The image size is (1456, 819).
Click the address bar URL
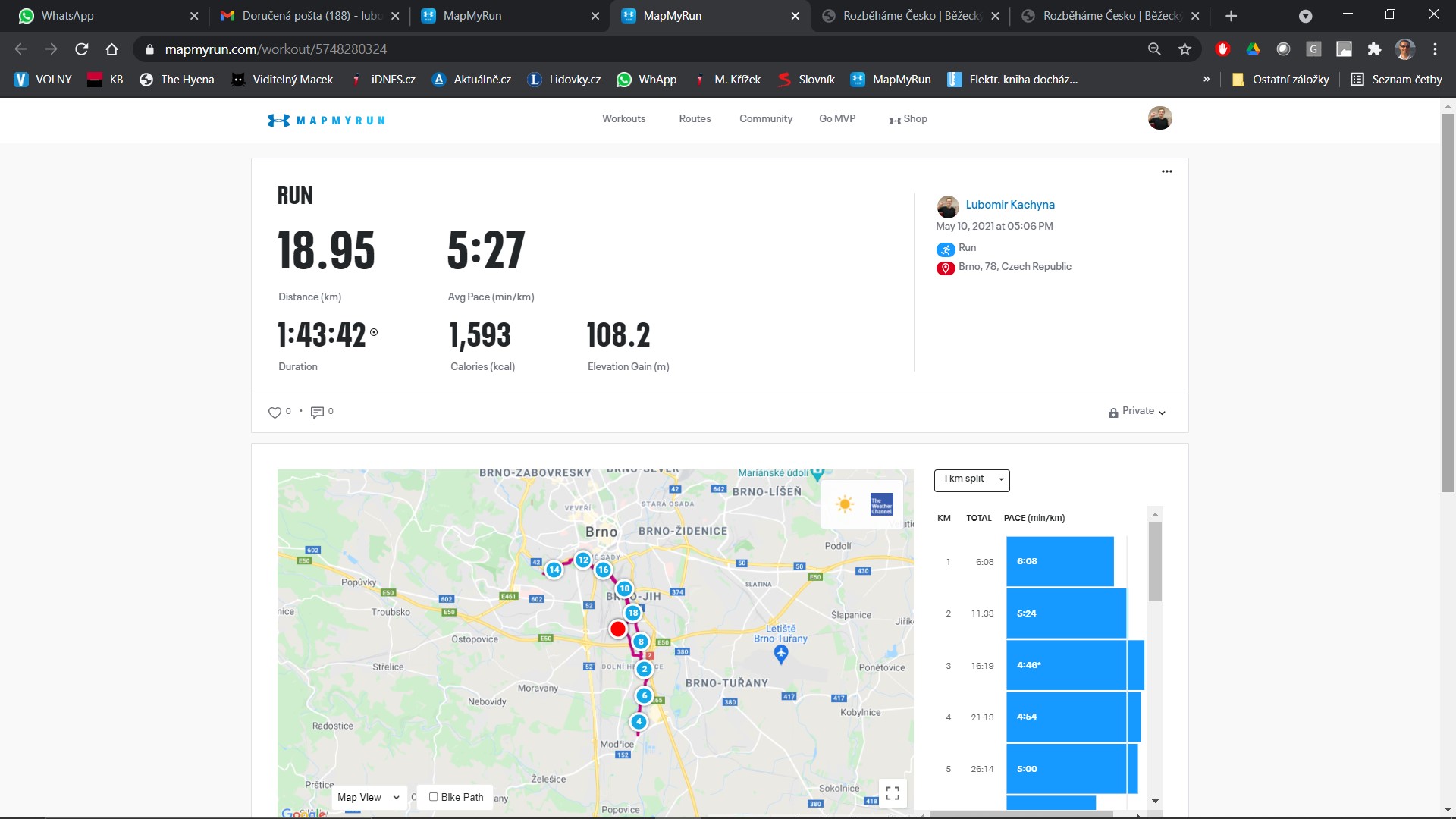coord(276,49)
